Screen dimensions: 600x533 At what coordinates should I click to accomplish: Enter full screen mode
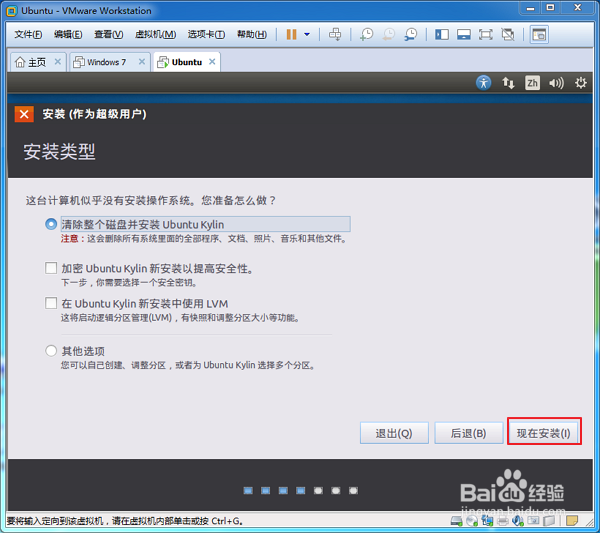pos(486,34)
